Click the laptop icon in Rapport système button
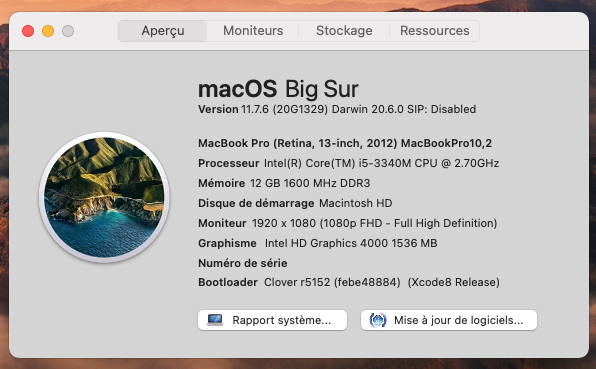Image resolution: width=596 pixels, height=369 pixels. (215, 320)
